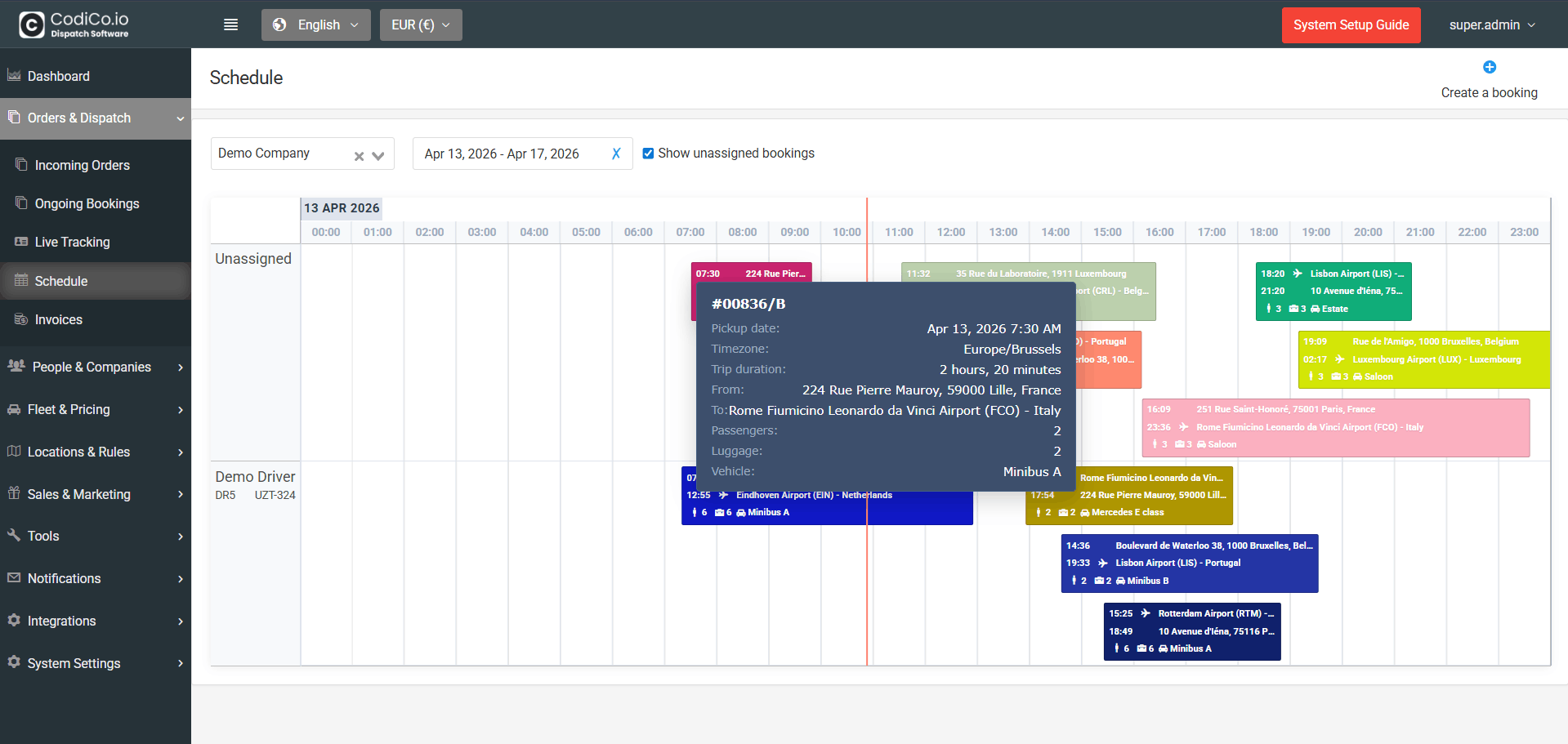Viewport: 1568px width, 744px height.
Task: Click the CodiCo.io logo
Action: 74,25
